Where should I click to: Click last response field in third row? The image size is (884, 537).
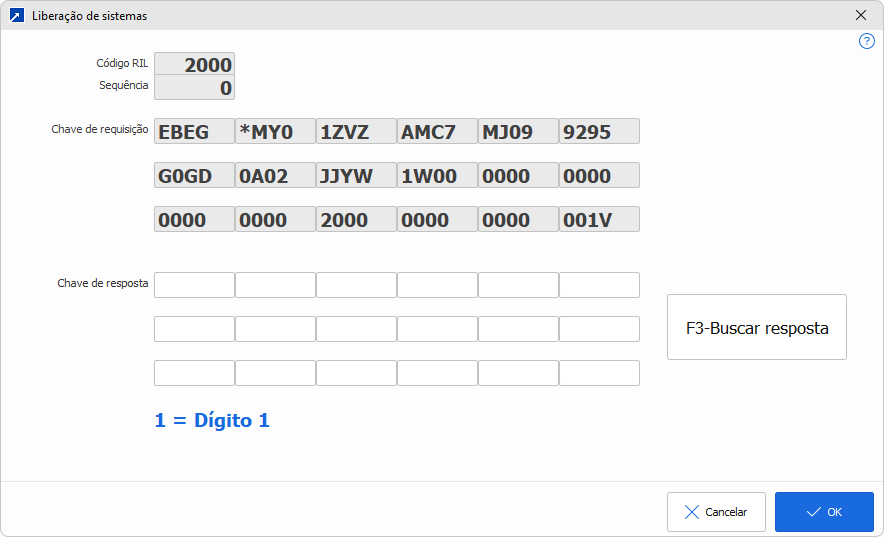[x=599, y=373]
